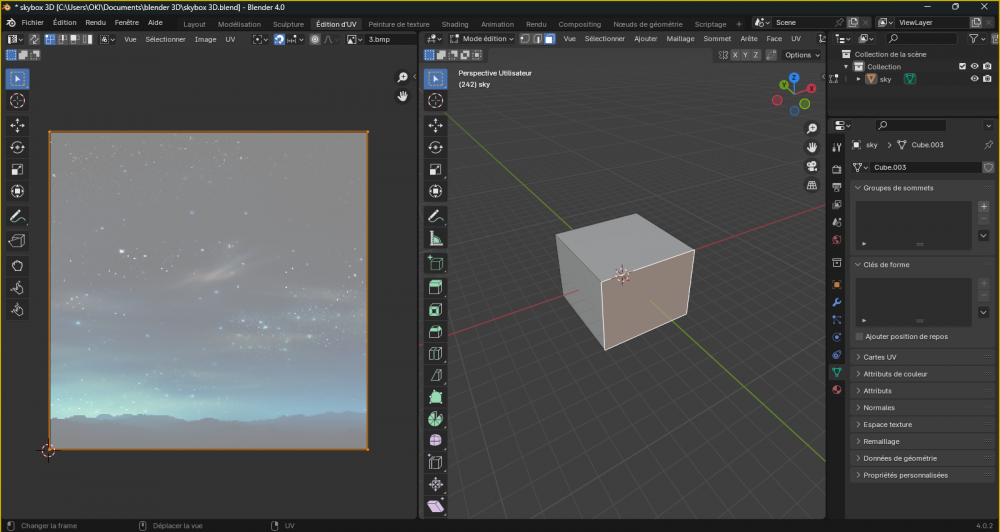1000x532 pixels.
Task: Select the Smooth vertices tool
Action: 436,441
